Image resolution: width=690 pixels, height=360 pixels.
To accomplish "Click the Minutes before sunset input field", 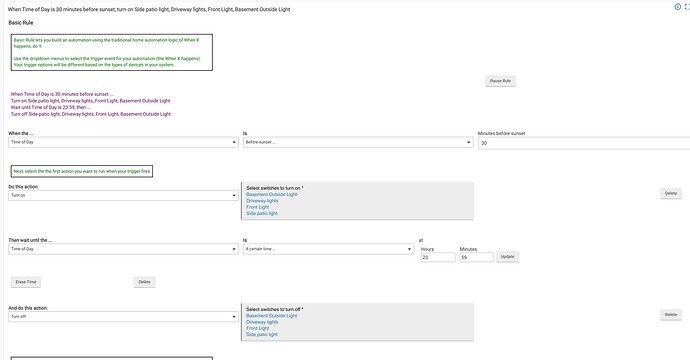I will pyautogui.click(x=584, y=143).
